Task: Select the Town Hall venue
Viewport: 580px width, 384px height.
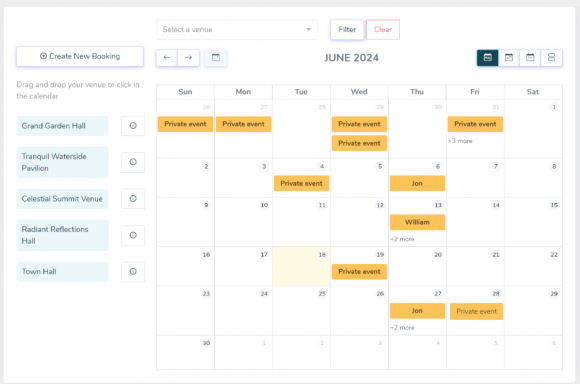Action: tap(63, 272)
